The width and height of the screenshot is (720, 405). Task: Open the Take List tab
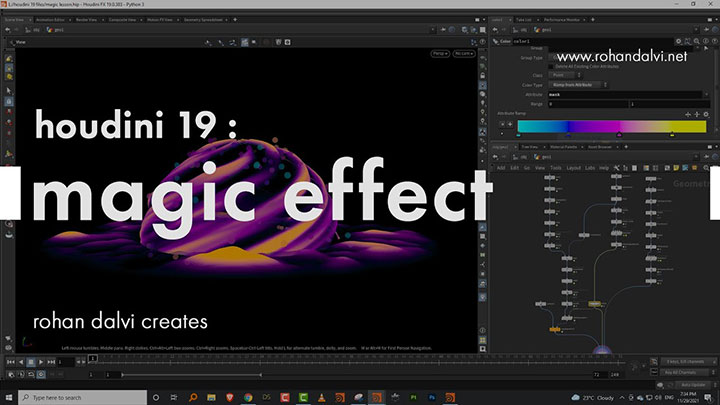523,20
